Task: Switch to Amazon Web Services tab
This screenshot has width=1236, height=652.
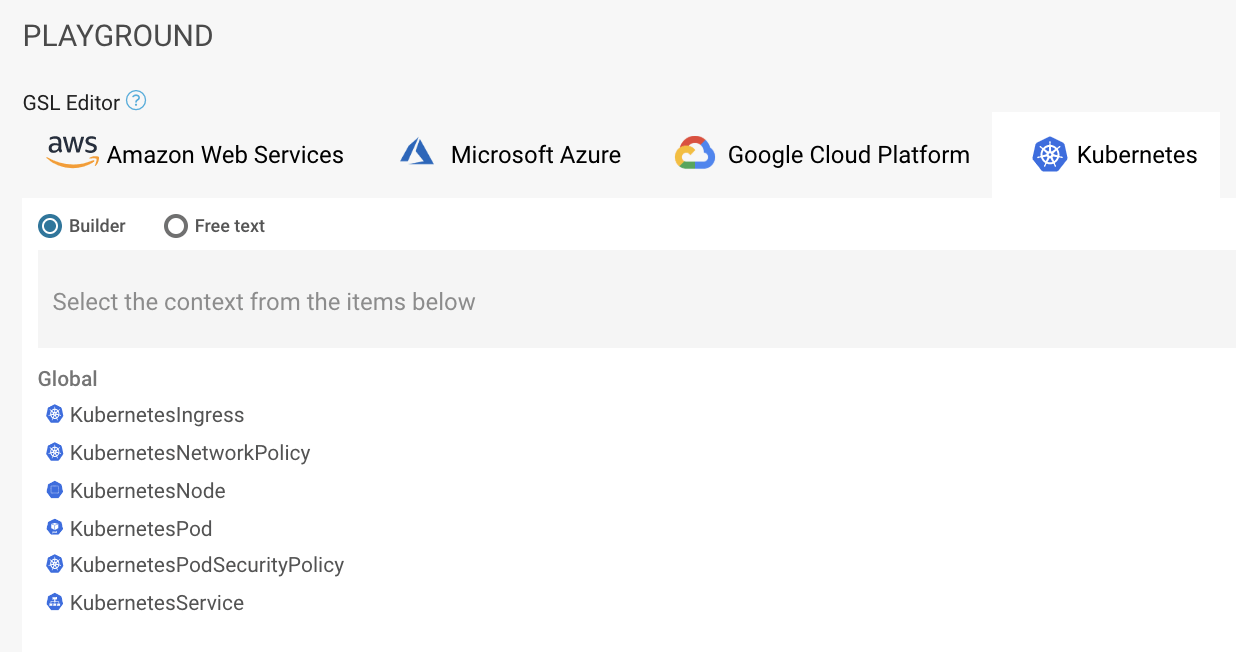Action: tap(195, 155)
